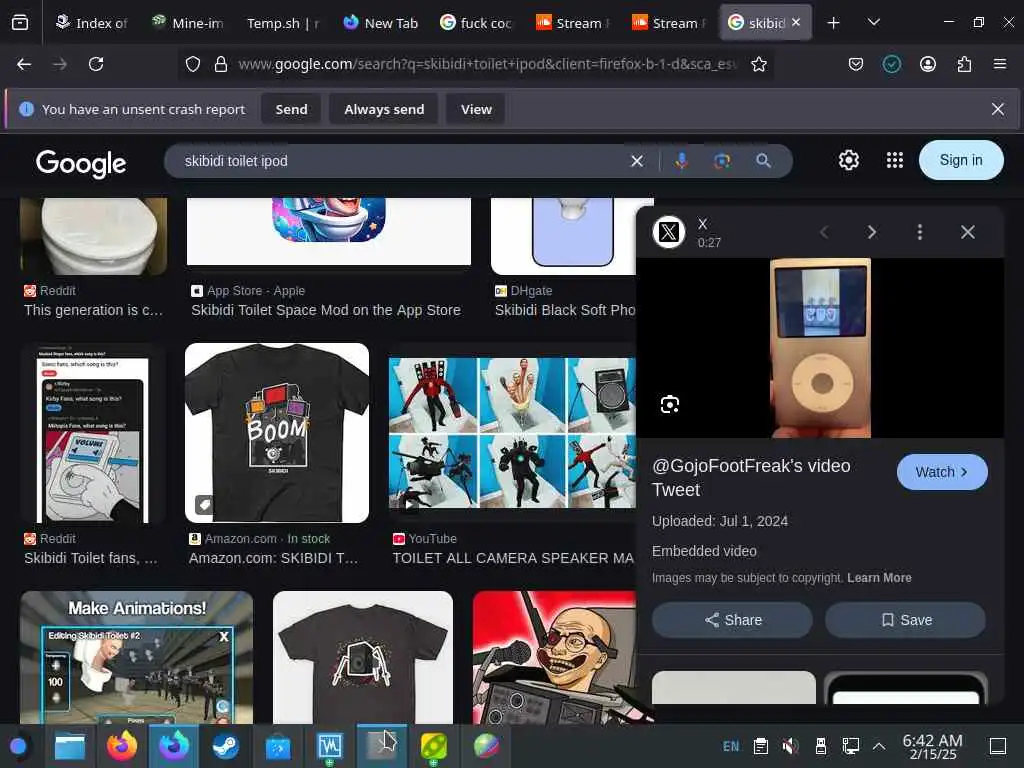Open the Google logo homepage
The width and height of the screenshot is (1024, 768).
(81, 163)
